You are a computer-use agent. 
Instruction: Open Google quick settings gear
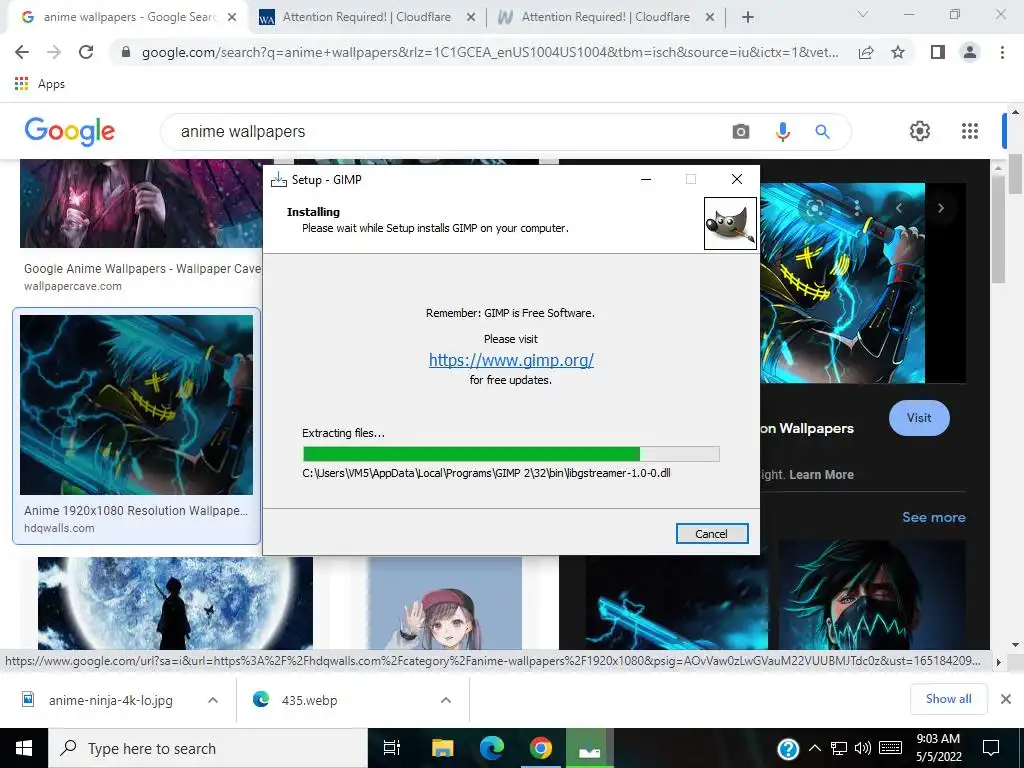(x=920, y=131)
